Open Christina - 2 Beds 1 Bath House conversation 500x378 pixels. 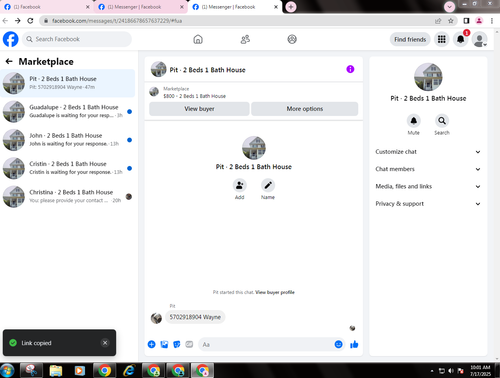pos(67,196)
